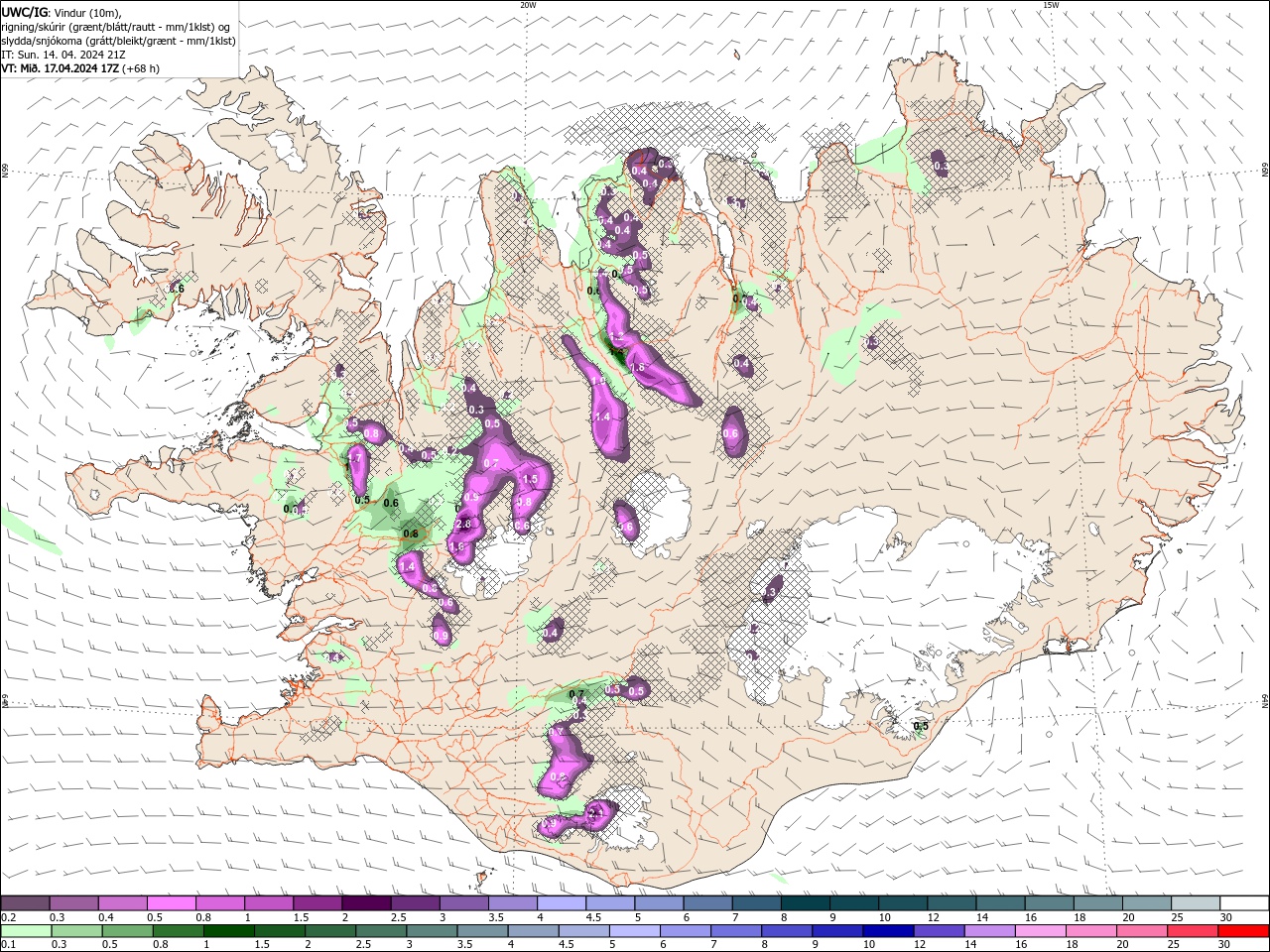This screenshot has height=952, width=1270.
Task: Click the lower legend swatch between 4 and 4.5
Action: coord(534,931)
